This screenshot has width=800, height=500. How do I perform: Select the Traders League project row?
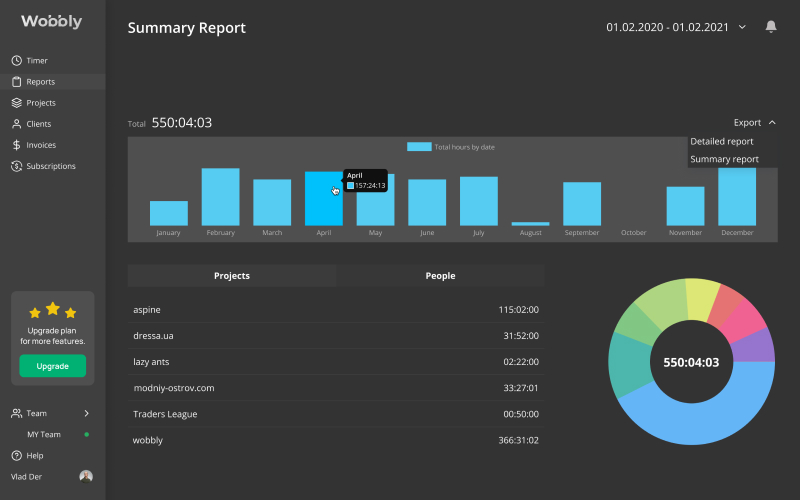pyautogui.click(x=336, y=414)
